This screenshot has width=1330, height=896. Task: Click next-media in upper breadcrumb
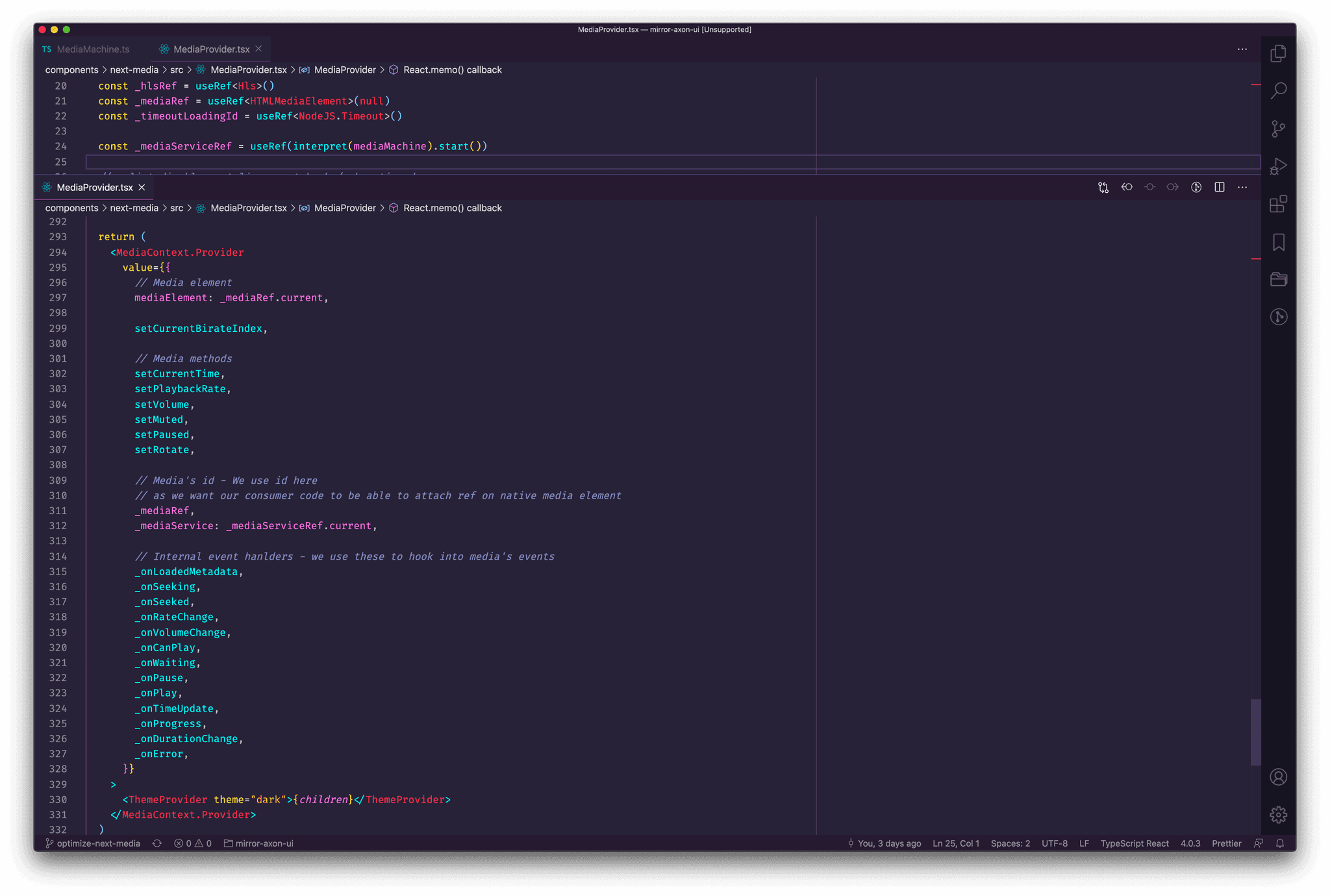coord(134,70)
